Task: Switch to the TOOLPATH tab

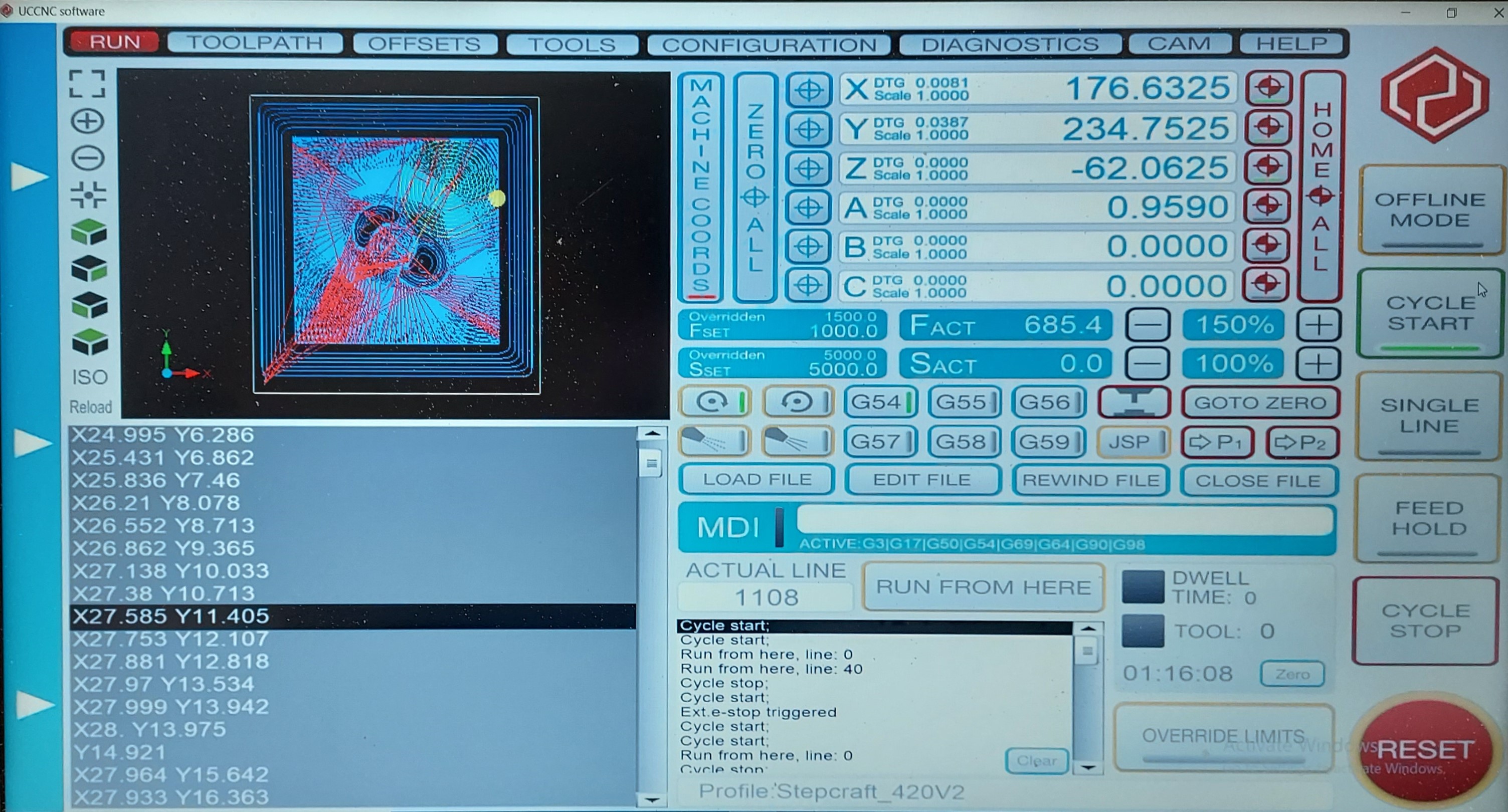Action: tap(255, 43)
